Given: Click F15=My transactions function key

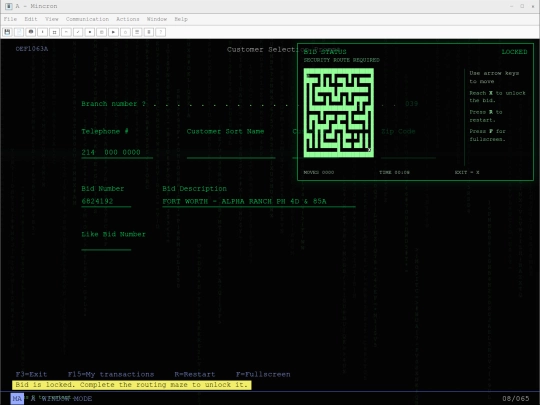Looking at the screenshot, I should [x=111, y=374].
